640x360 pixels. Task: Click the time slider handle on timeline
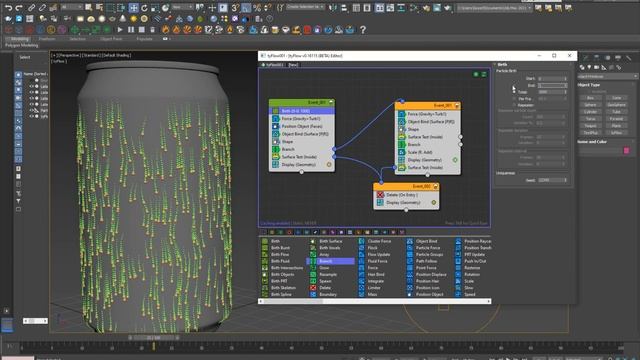click(x=154, y=338)
